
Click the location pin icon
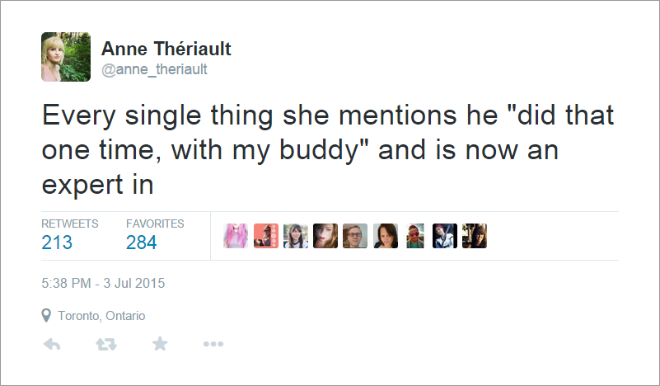pos(46,315)
